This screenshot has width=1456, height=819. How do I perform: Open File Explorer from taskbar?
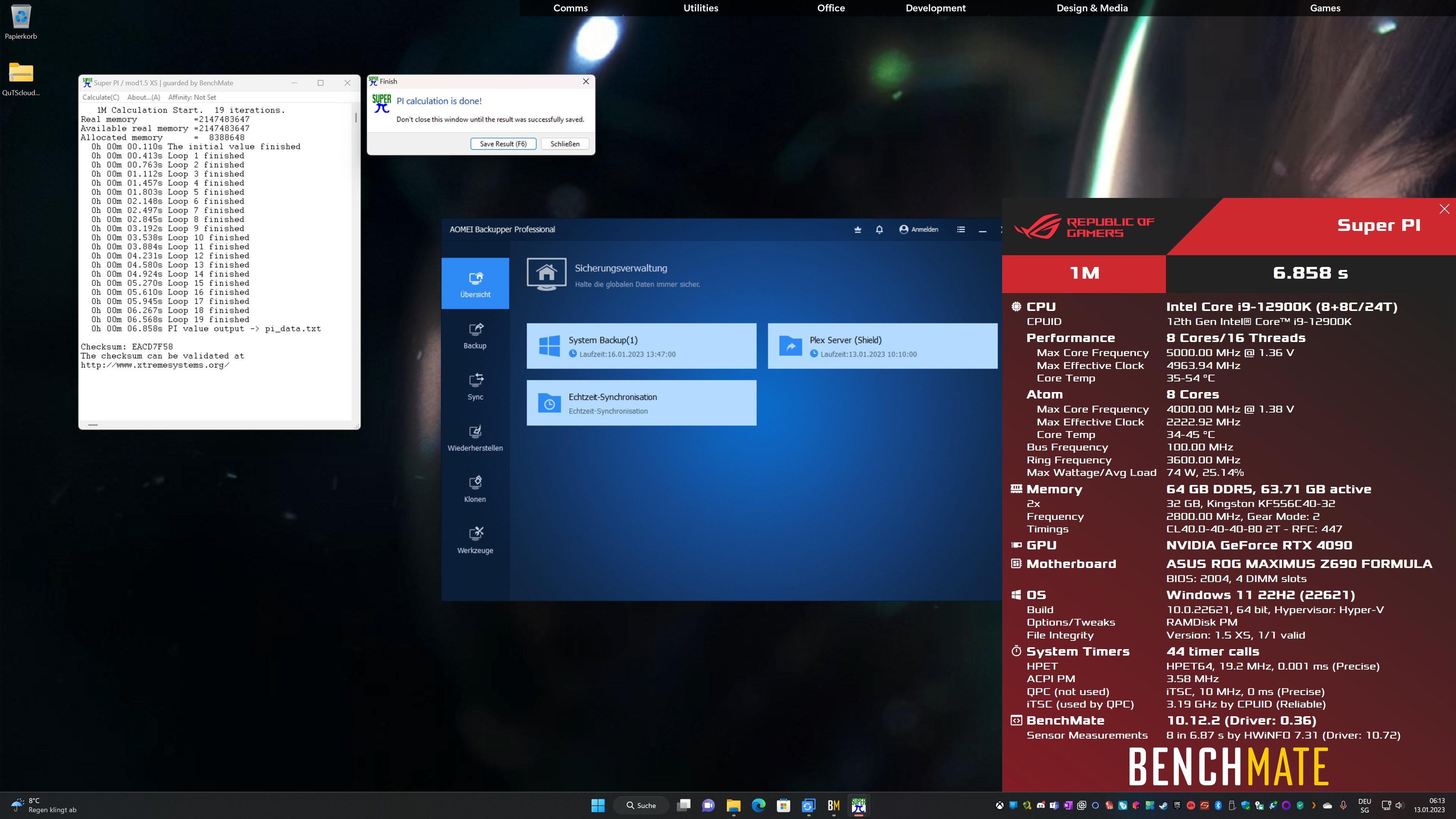click(734, 805)
